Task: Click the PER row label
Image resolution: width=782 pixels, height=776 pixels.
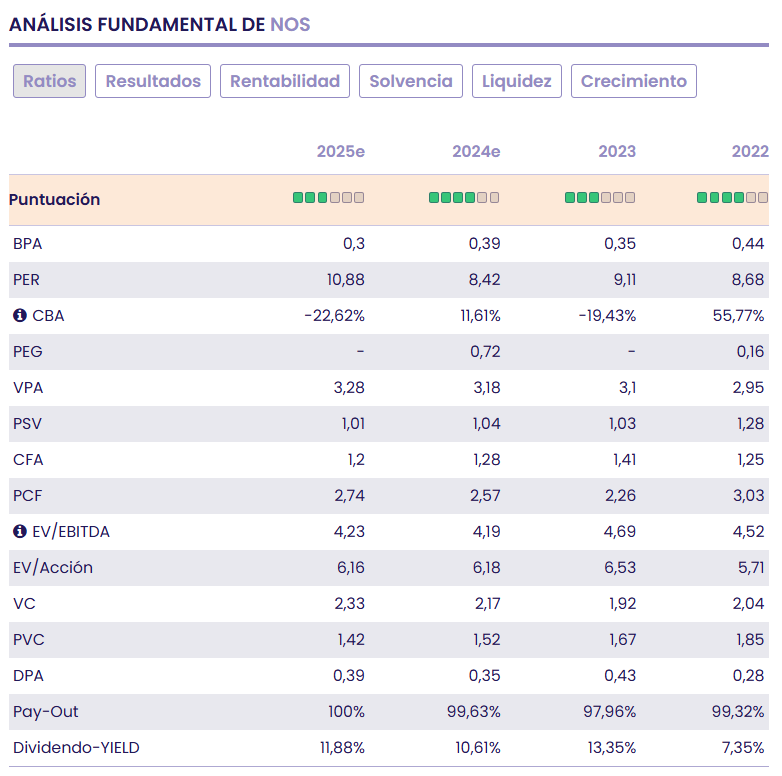Action: pos(26,280)
